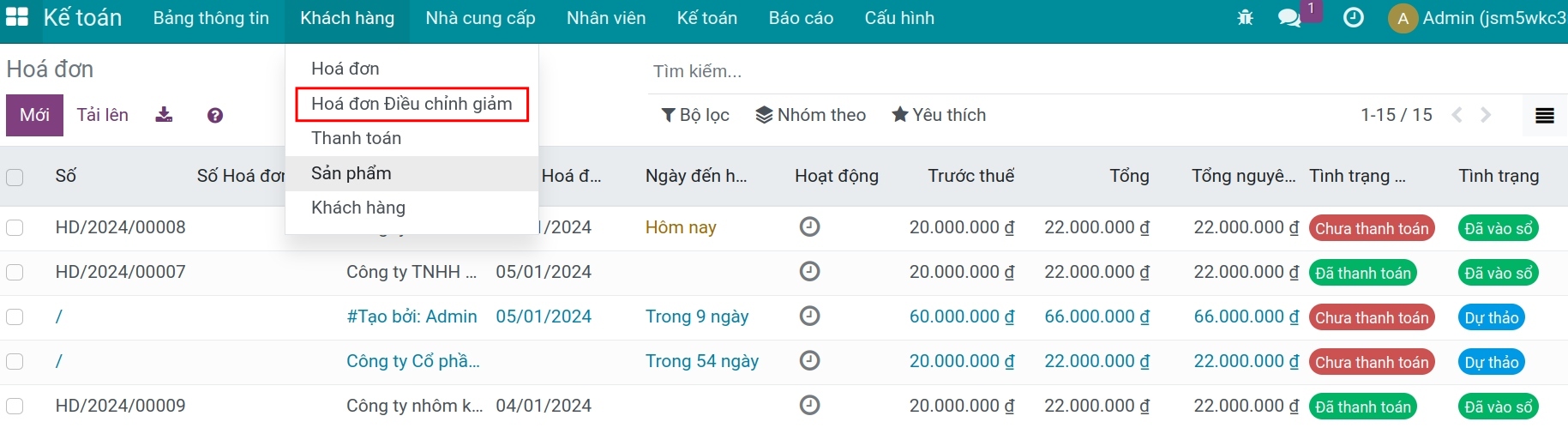Click the Kế toán app title
1568x428 pixels.
pos(83,18)
